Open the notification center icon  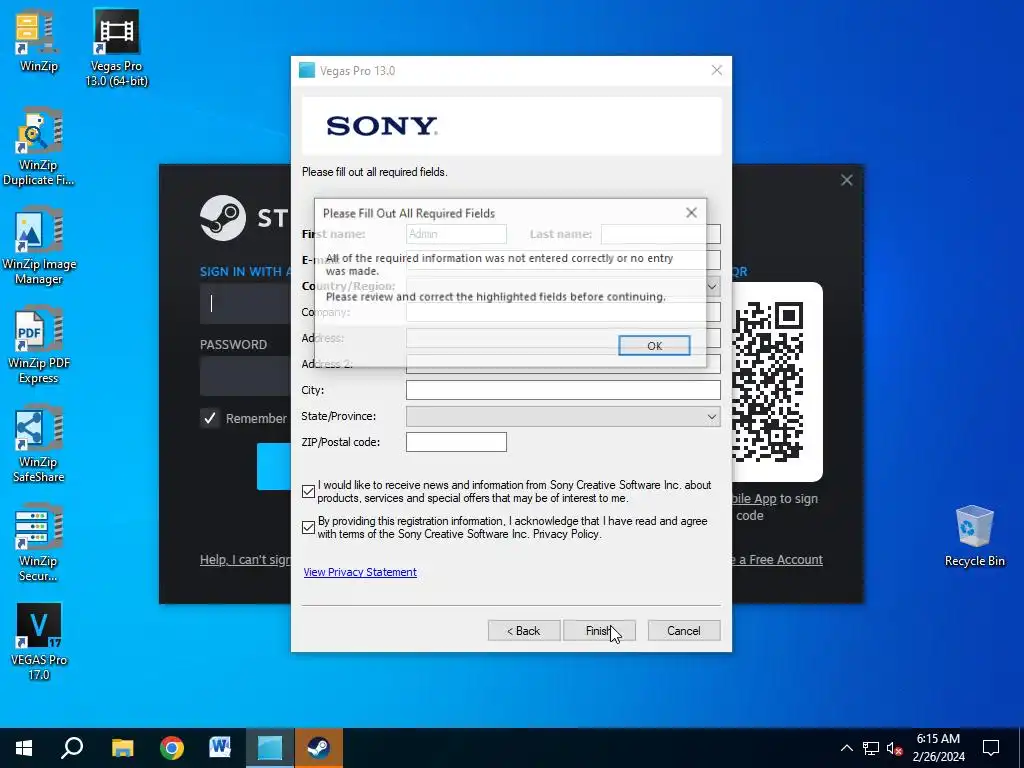(x=991, y=748)
